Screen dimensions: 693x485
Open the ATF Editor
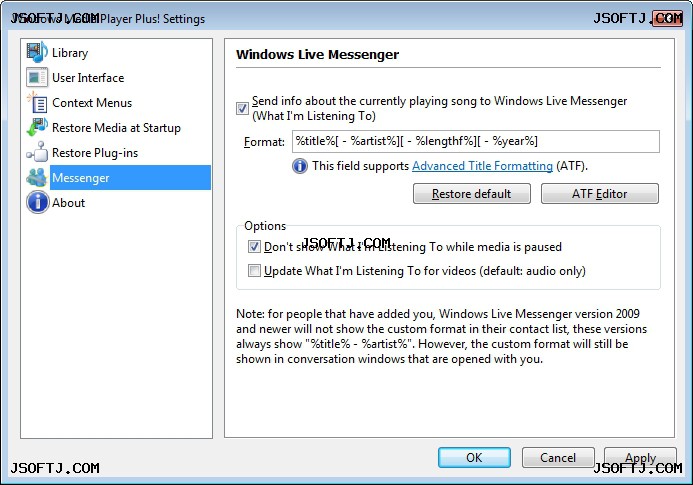pos(600,194)
